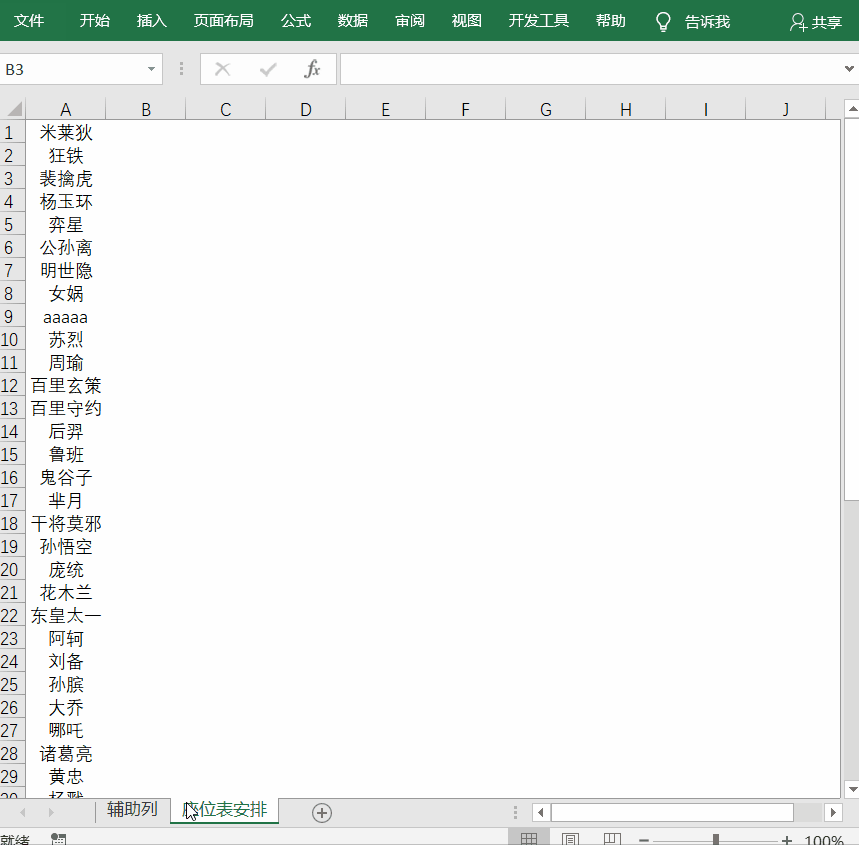Switch to the 开始 ribbon tab

(94, 21)
